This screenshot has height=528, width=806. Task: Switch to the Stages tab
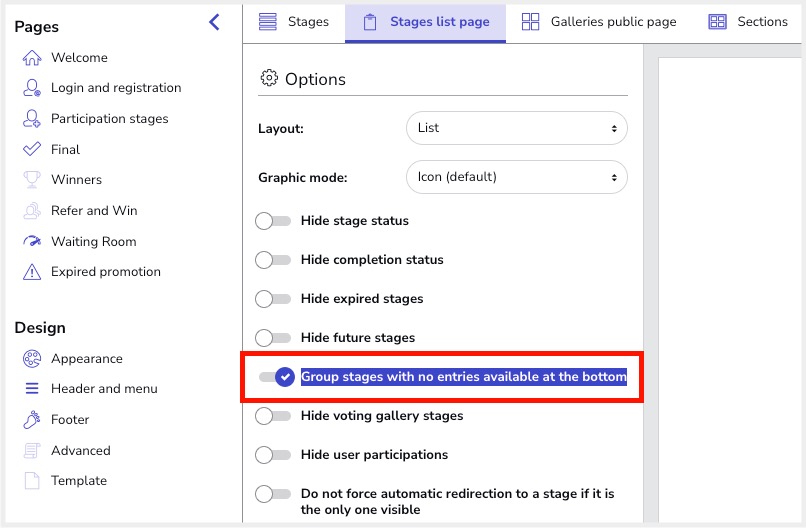coord(294,22)
